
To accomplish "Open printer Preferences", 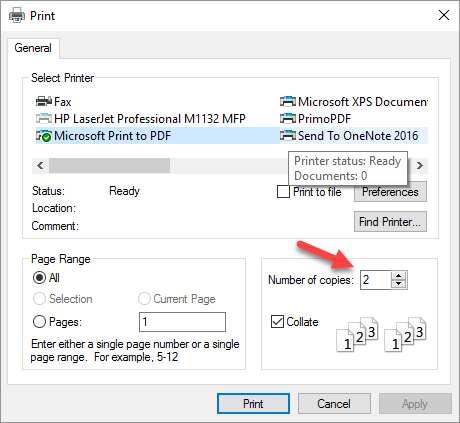I will click(390, 192).
